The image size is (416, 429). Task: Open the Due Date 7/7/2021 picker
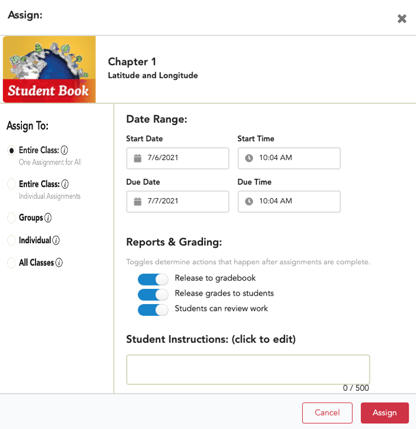tap(177, 201)
